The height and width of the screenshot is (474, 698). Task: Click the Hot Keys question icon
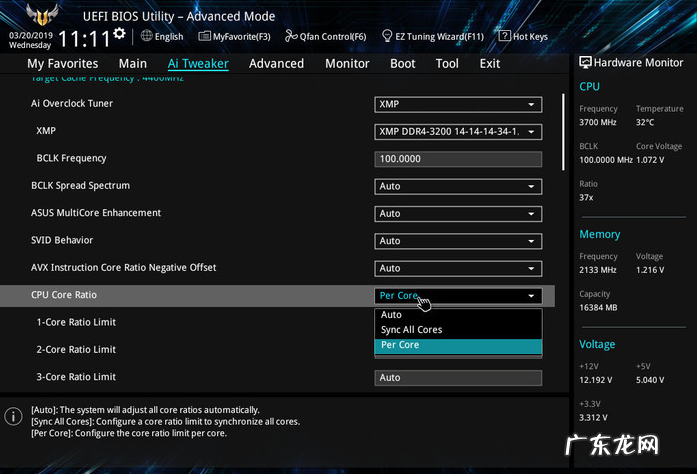[506, 37]
